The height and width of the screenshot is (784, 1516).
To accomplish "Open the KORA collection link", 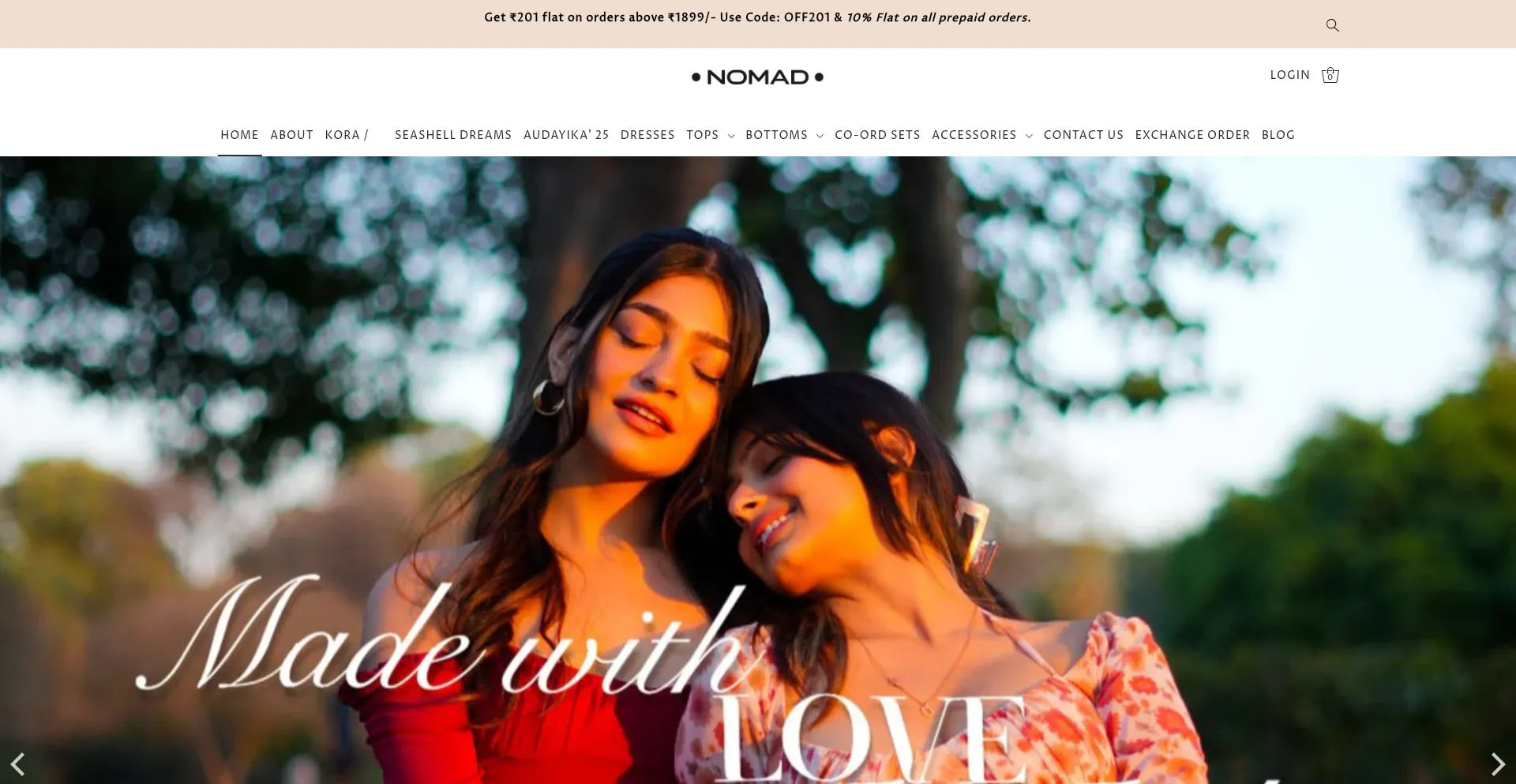I will tap(347, 135).
